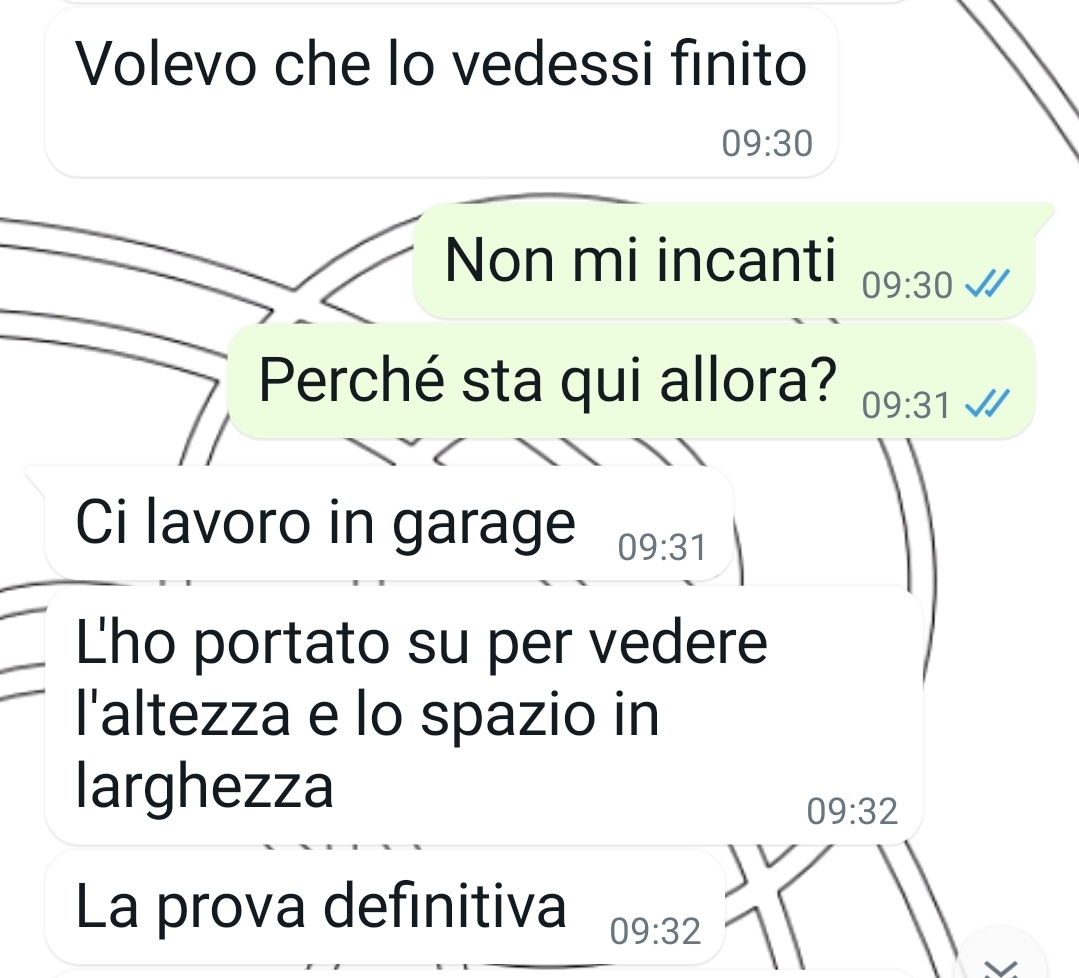The width and height of the screenshot is (1079, 978).
Task: Select the "La prova definitiva" message bubble
Action: pos(385,908)
